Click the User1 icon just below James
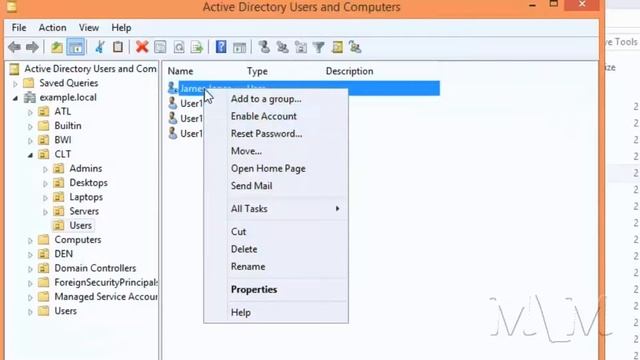640x360 pixels. coord(173,103)
